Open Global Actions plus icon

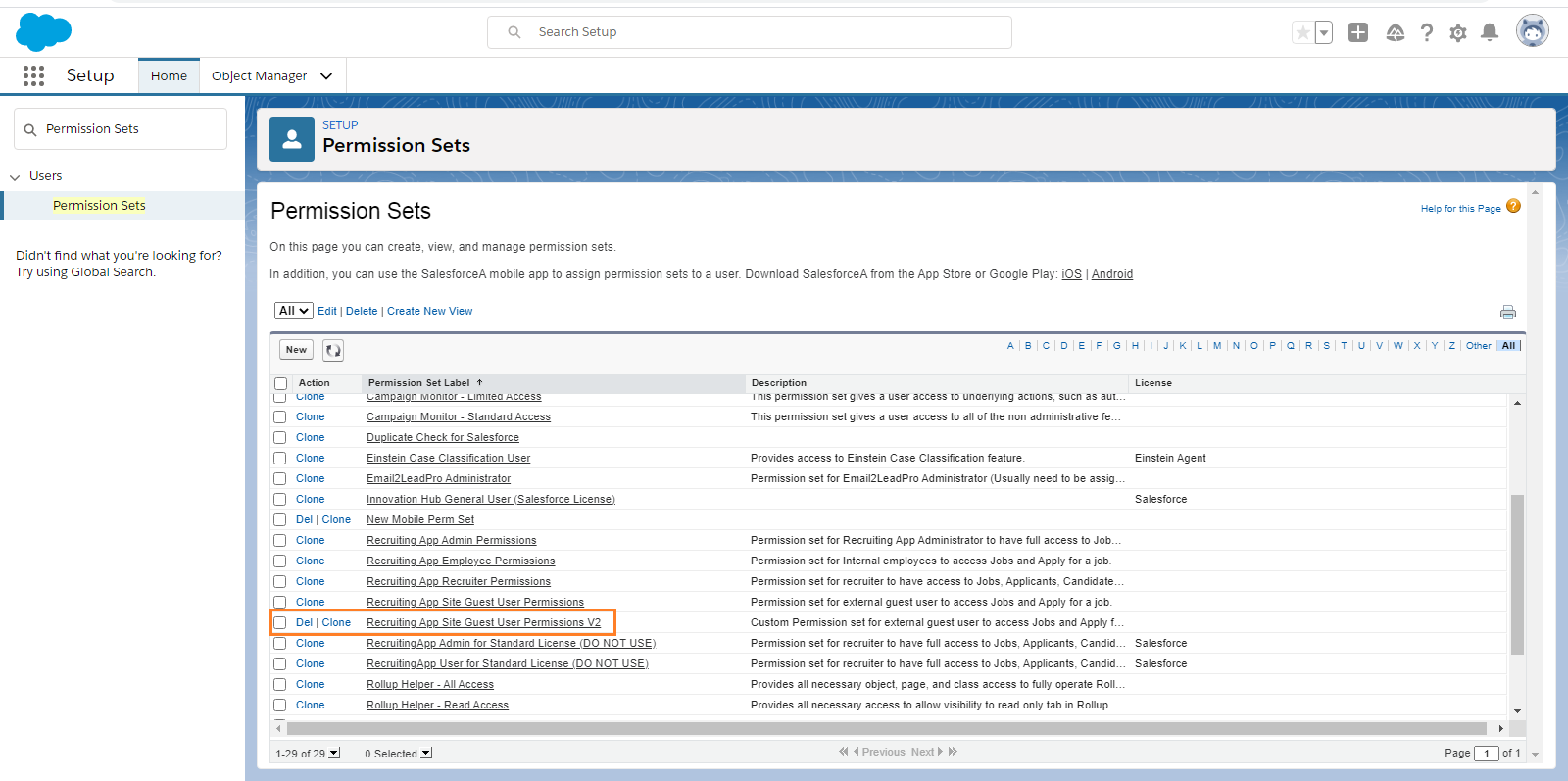tap(1358, 32)
